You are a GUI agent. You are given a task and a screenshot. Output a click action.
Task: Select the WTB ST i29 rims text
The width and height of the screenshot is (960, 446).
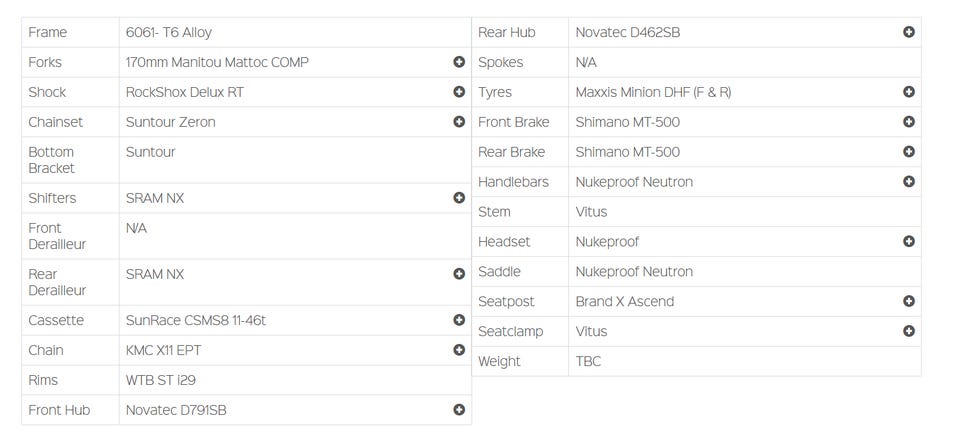click(162, 380)
